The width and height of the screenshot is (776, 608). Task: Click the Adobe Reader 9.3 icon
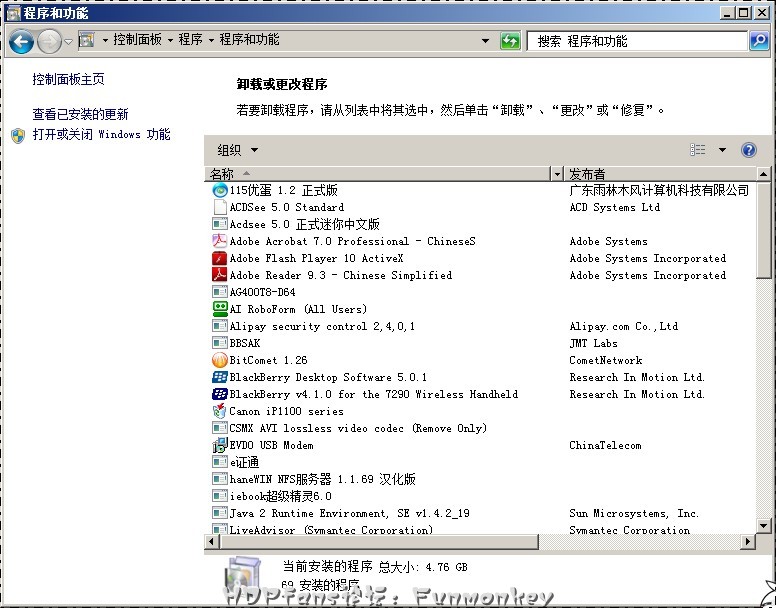point(220,275)
